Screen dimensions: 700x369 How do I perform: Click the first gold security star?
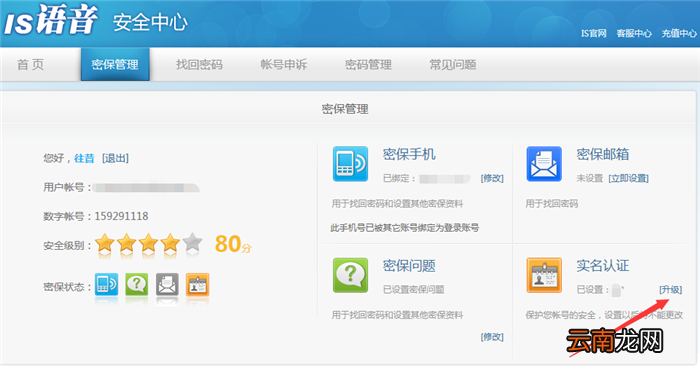tap(105, 243)
